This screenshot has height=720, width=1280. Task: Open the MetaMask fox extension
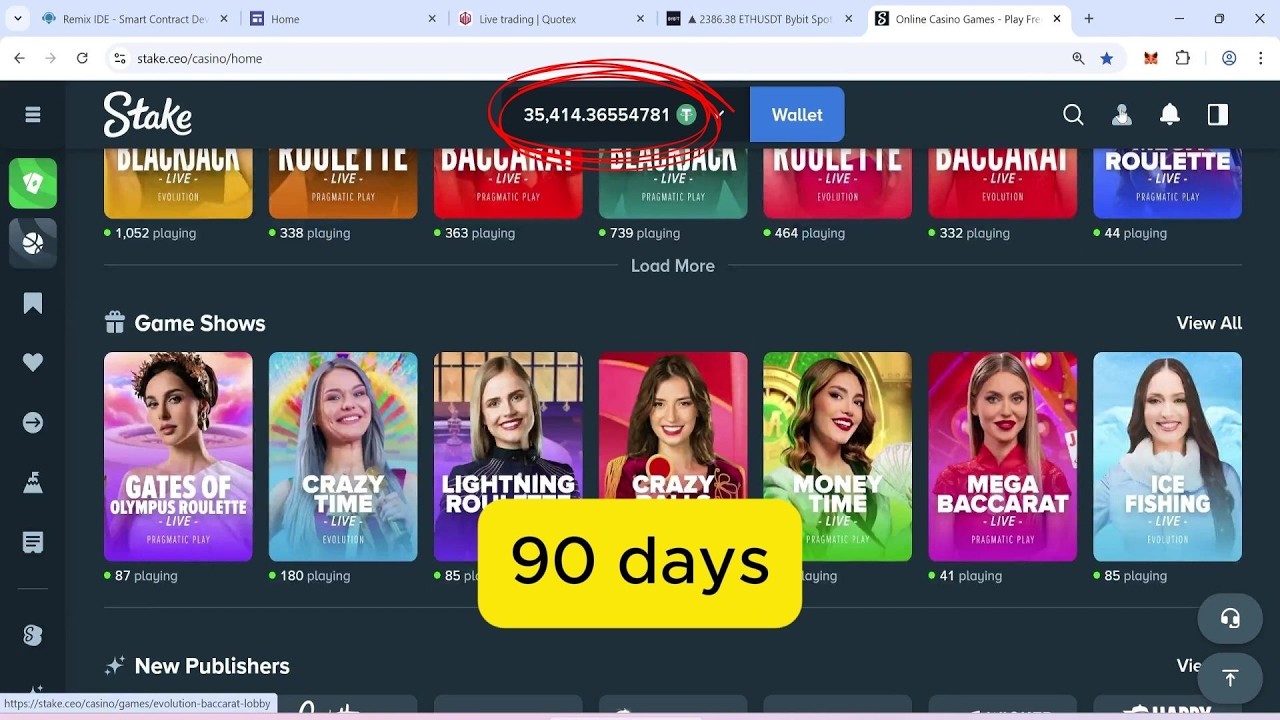(x=1151, y=58)
